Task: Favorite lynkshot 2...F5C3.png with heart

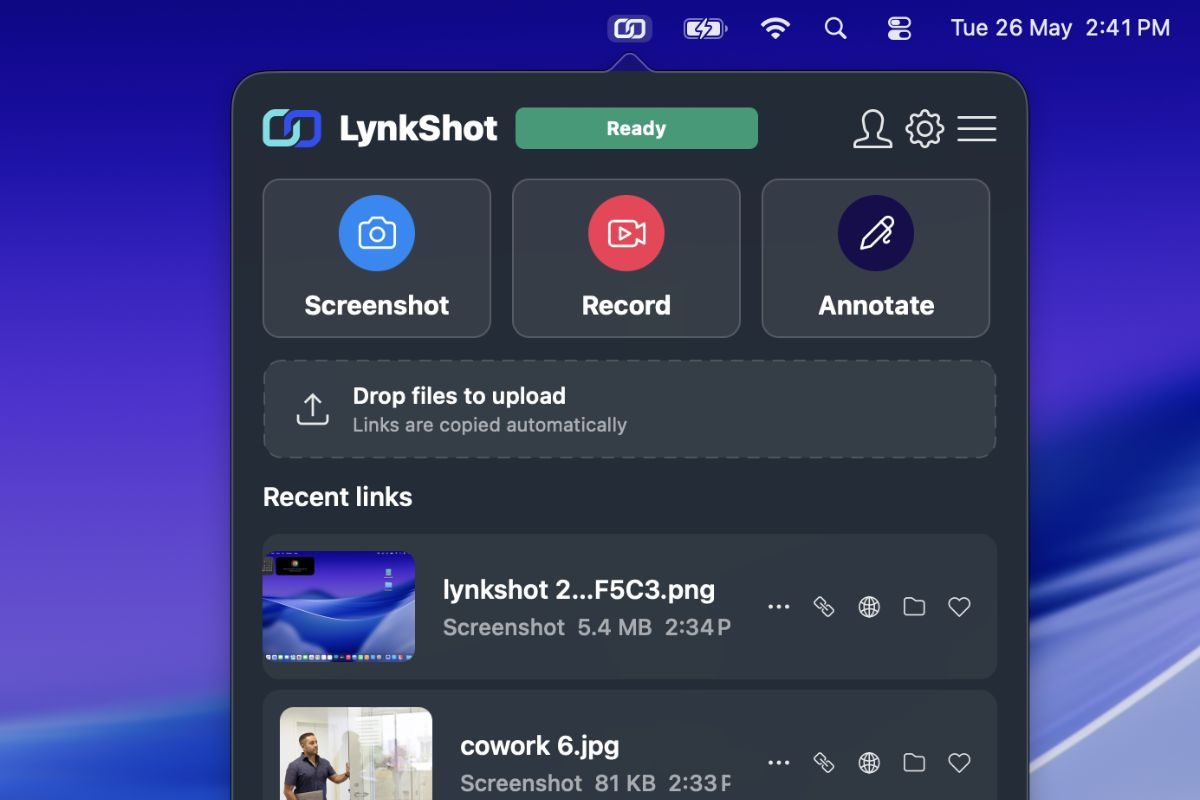Action: pyautogui.click(x=959, y=607)
